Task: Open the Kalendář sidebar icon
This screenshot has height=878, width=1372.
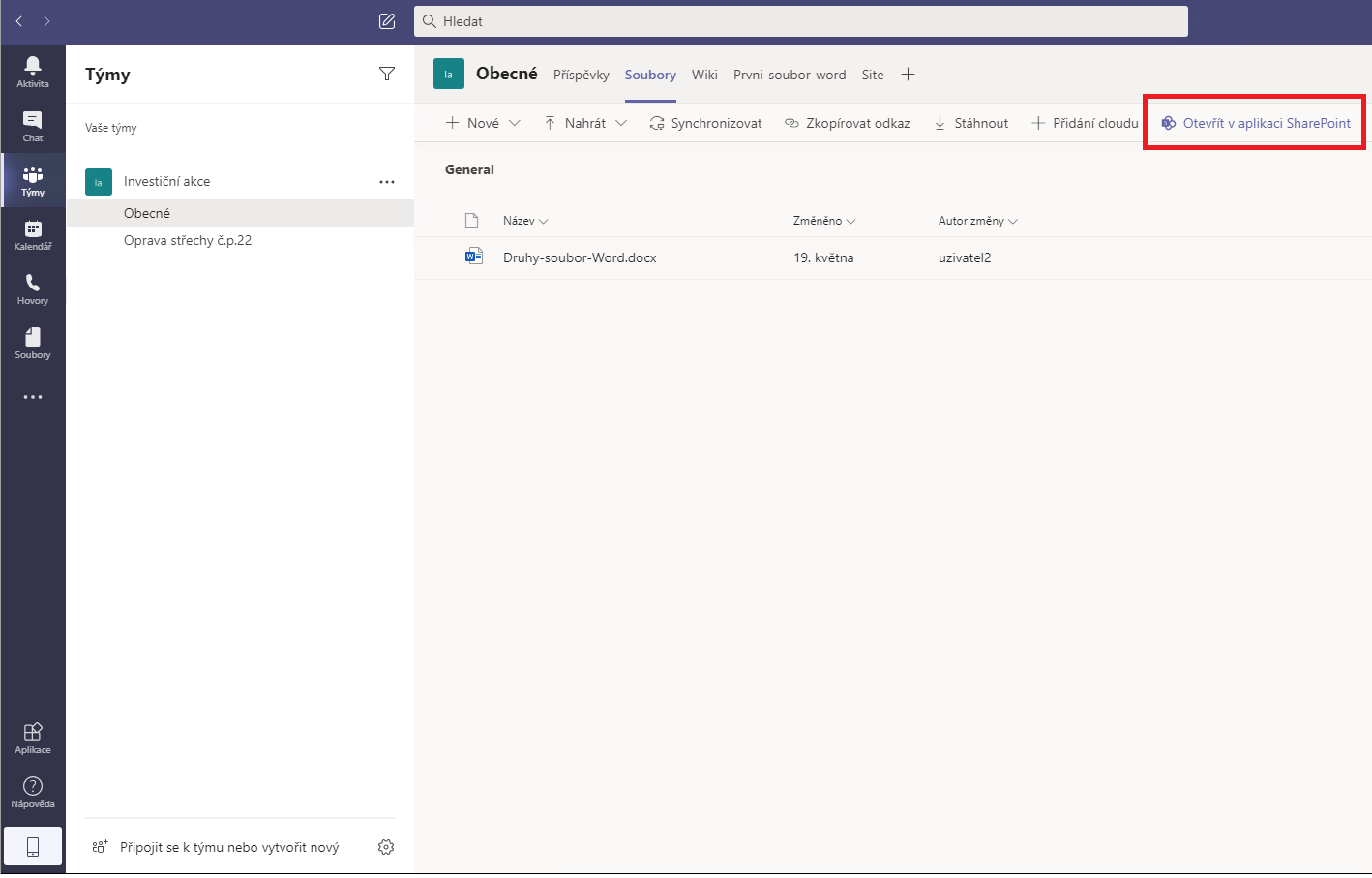Action: point(33,234)
